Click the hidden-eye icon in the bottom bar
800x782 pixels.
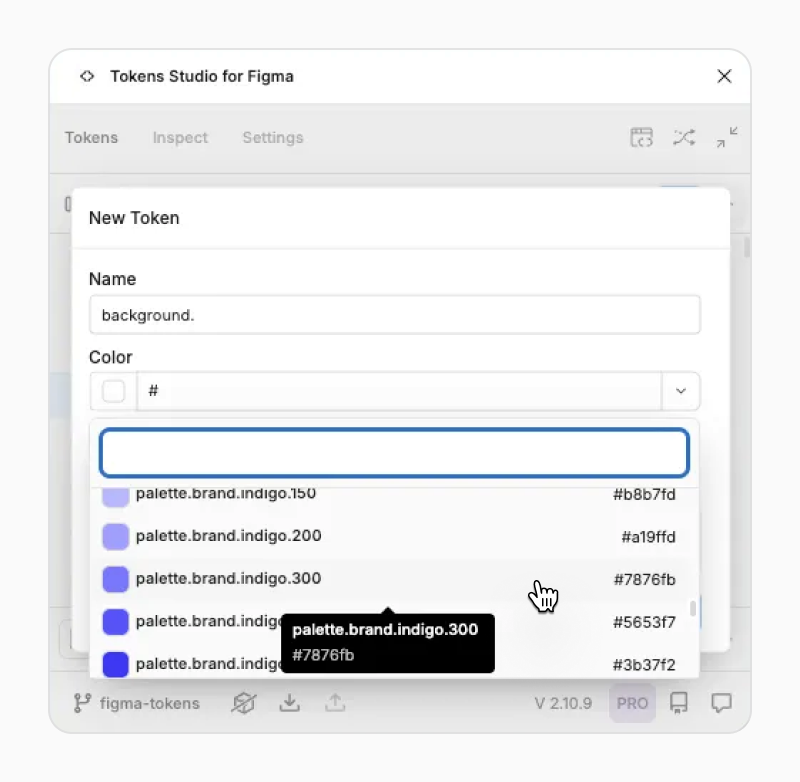pyautogui.click(x=244, y=703)
